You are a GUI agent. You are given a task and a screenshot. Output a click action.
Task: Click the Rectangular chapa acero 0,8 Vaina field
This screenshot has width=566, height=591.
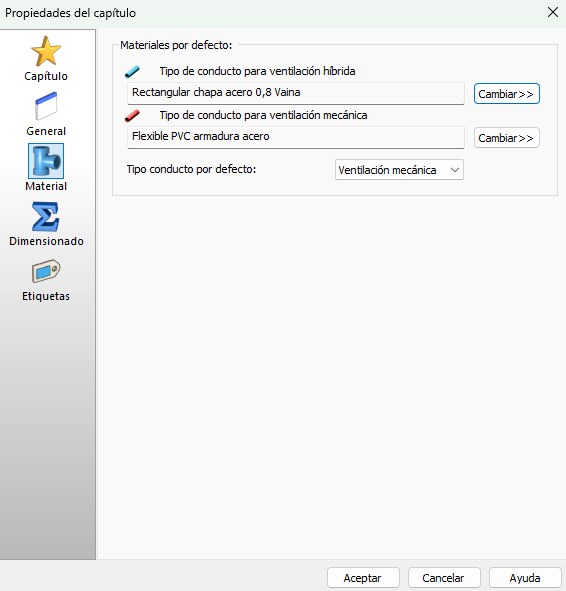pos(296,93)
